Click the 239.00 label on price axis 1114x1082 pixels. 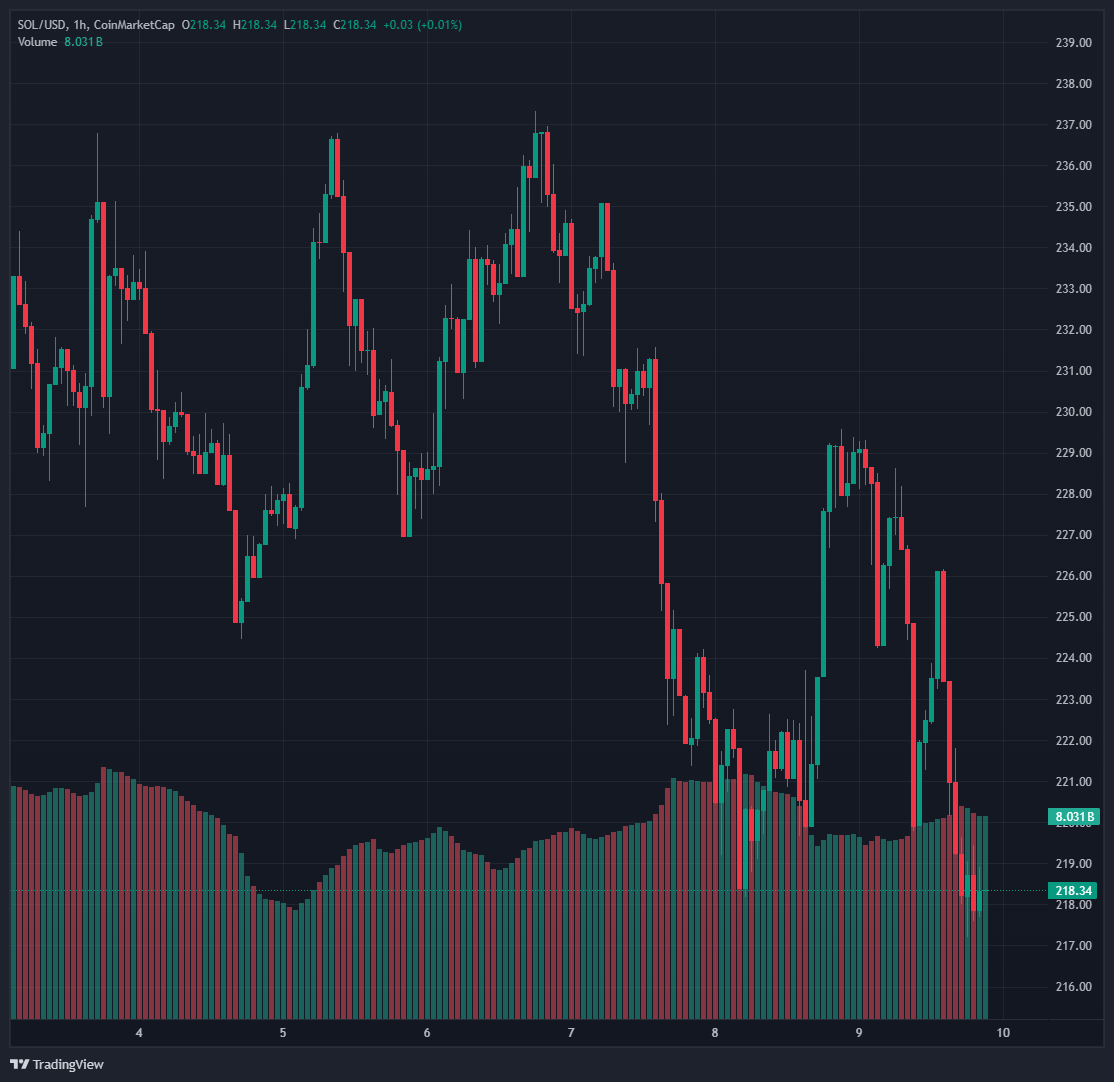[1073, 43]
